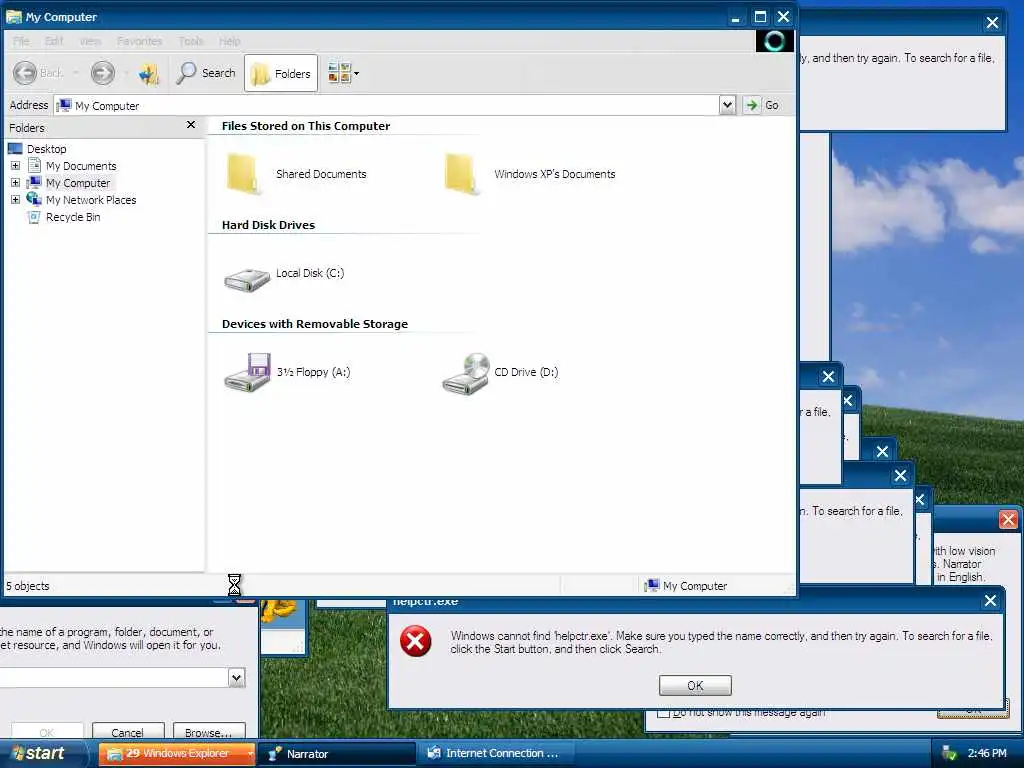Open the Edit menu
Image resolution: width=1024 pixels, height=768 pixels.
click(54, 41)
